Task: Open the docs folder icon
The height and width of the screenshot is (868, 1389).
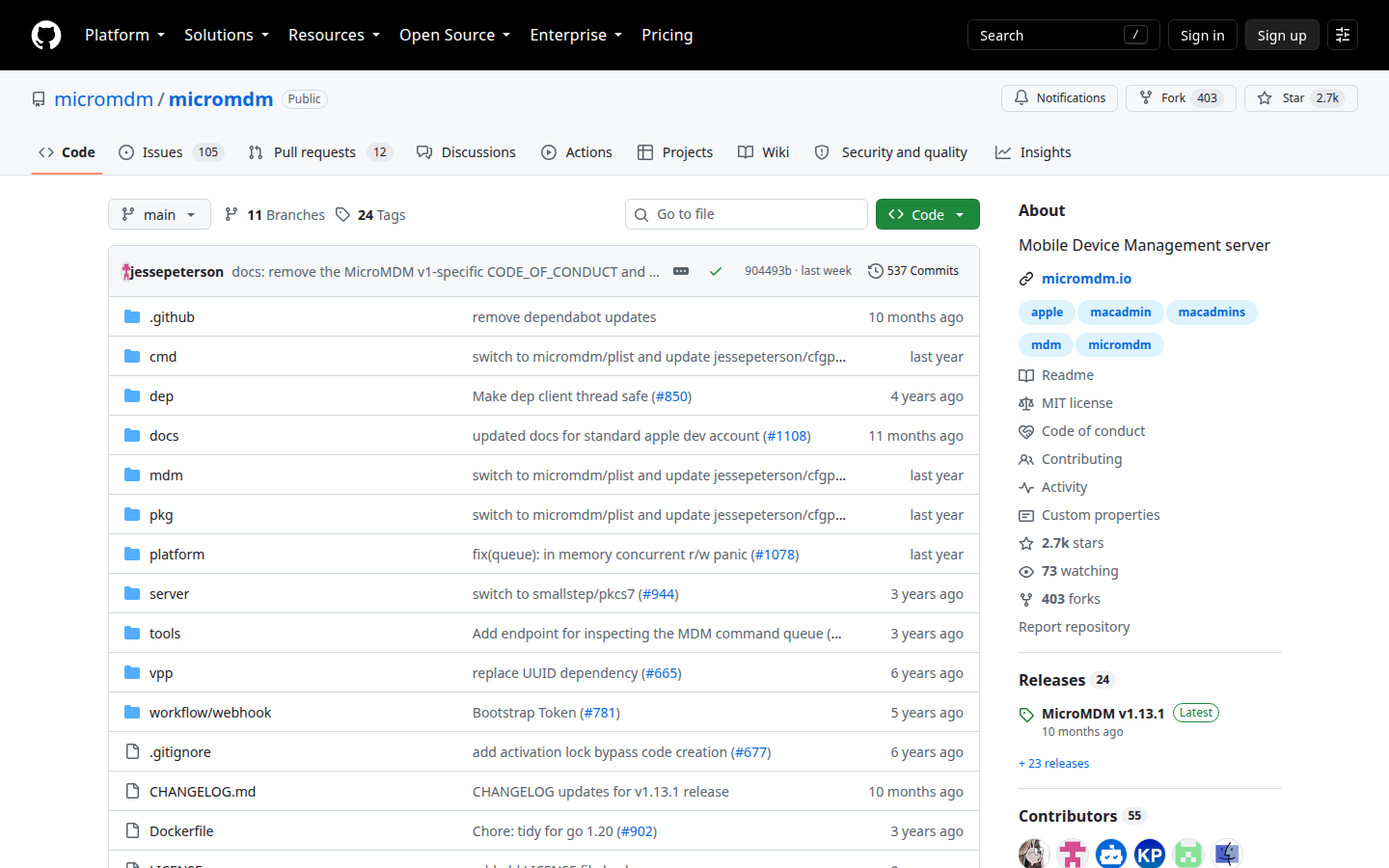Action: click(132, 435)
